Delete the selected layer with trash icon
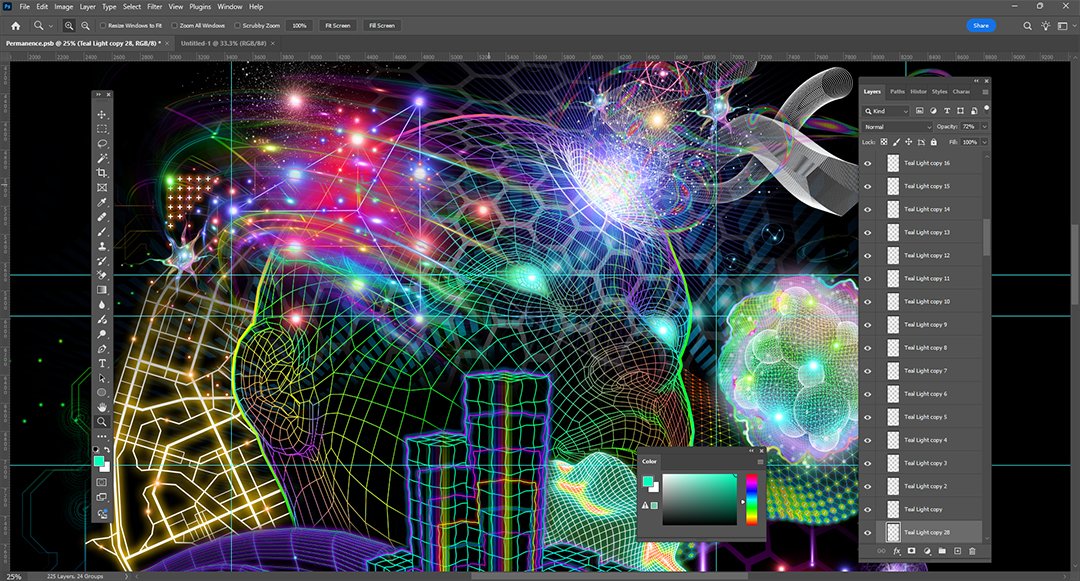Viewport: 1080px width, 581px height. click(x=972, y=551)
